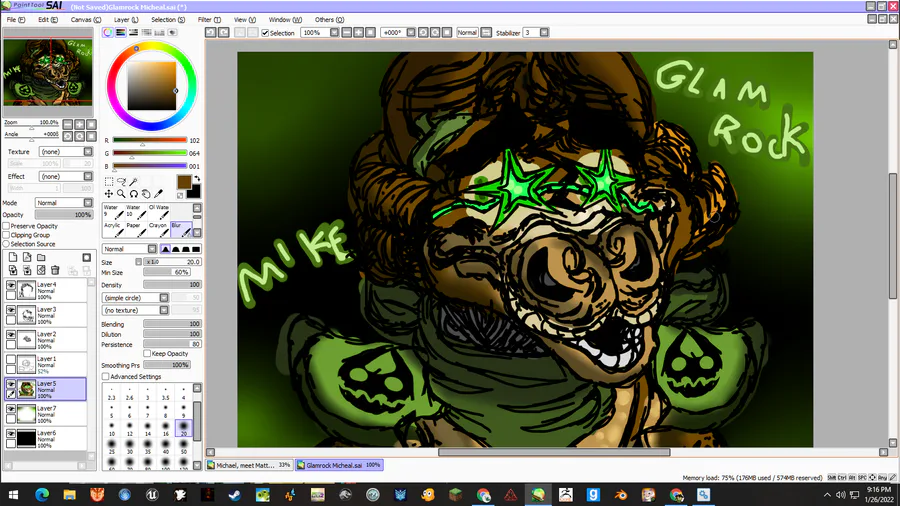Image resolution: width=900 pixels, height=506 pixels.
Task: Open the Stabilizer value dropdown
Action: pyautogui.click(x=544, y=33)
